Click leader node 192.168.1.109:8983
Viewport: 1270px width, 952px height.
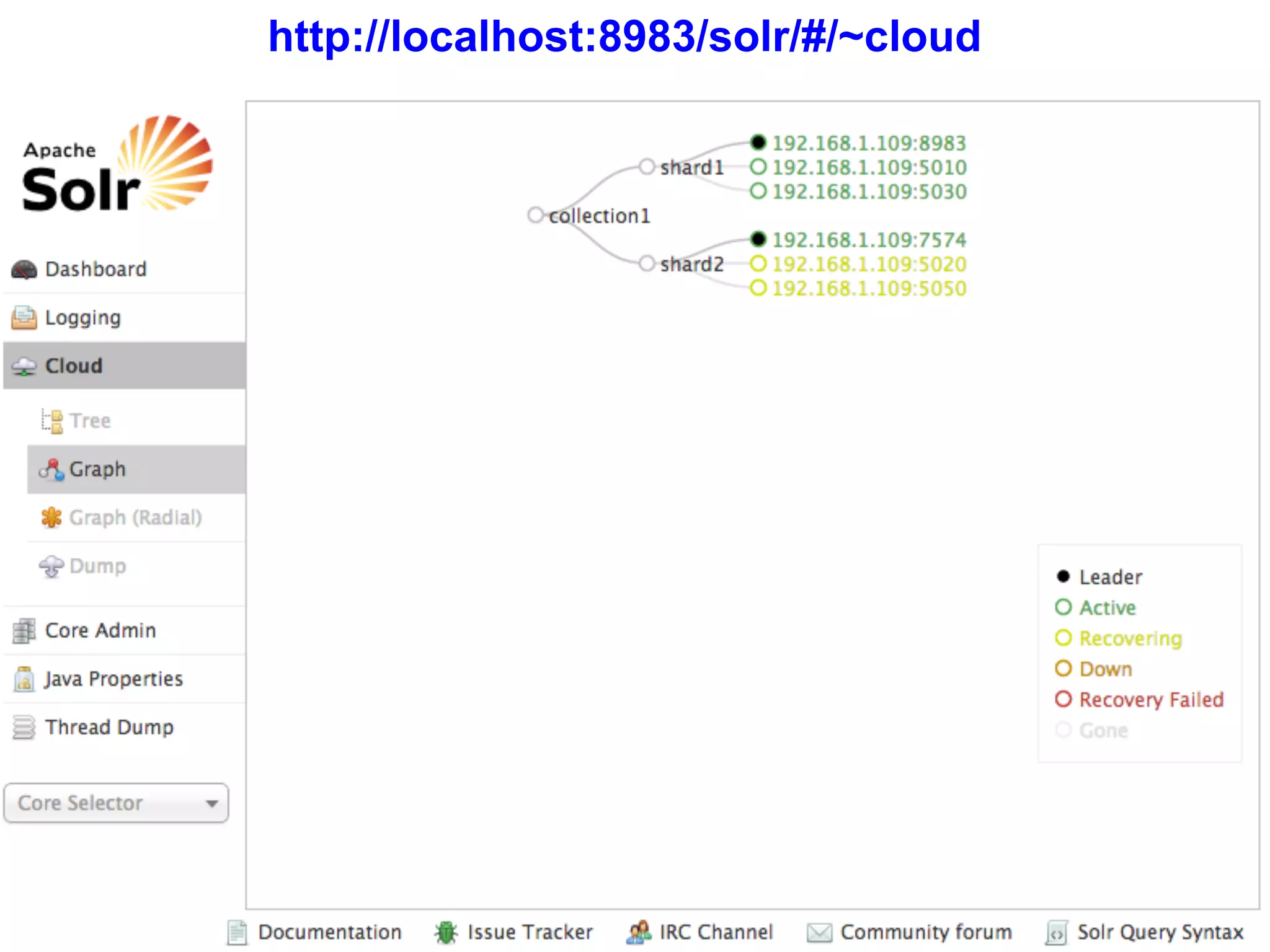point(868,143)
